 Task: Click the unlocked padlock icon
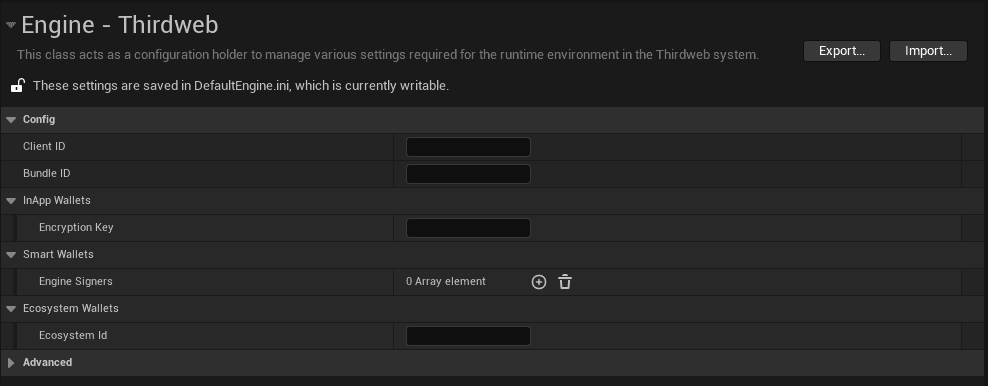click(x=17, y=86)
